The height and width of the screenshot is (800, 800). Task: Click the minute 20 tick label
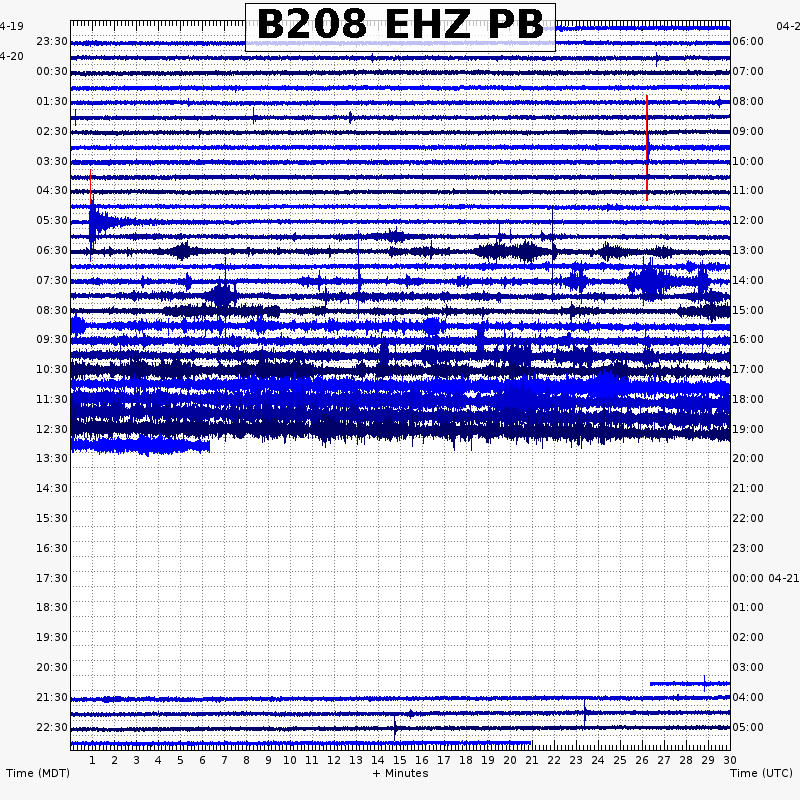[510, 760]
